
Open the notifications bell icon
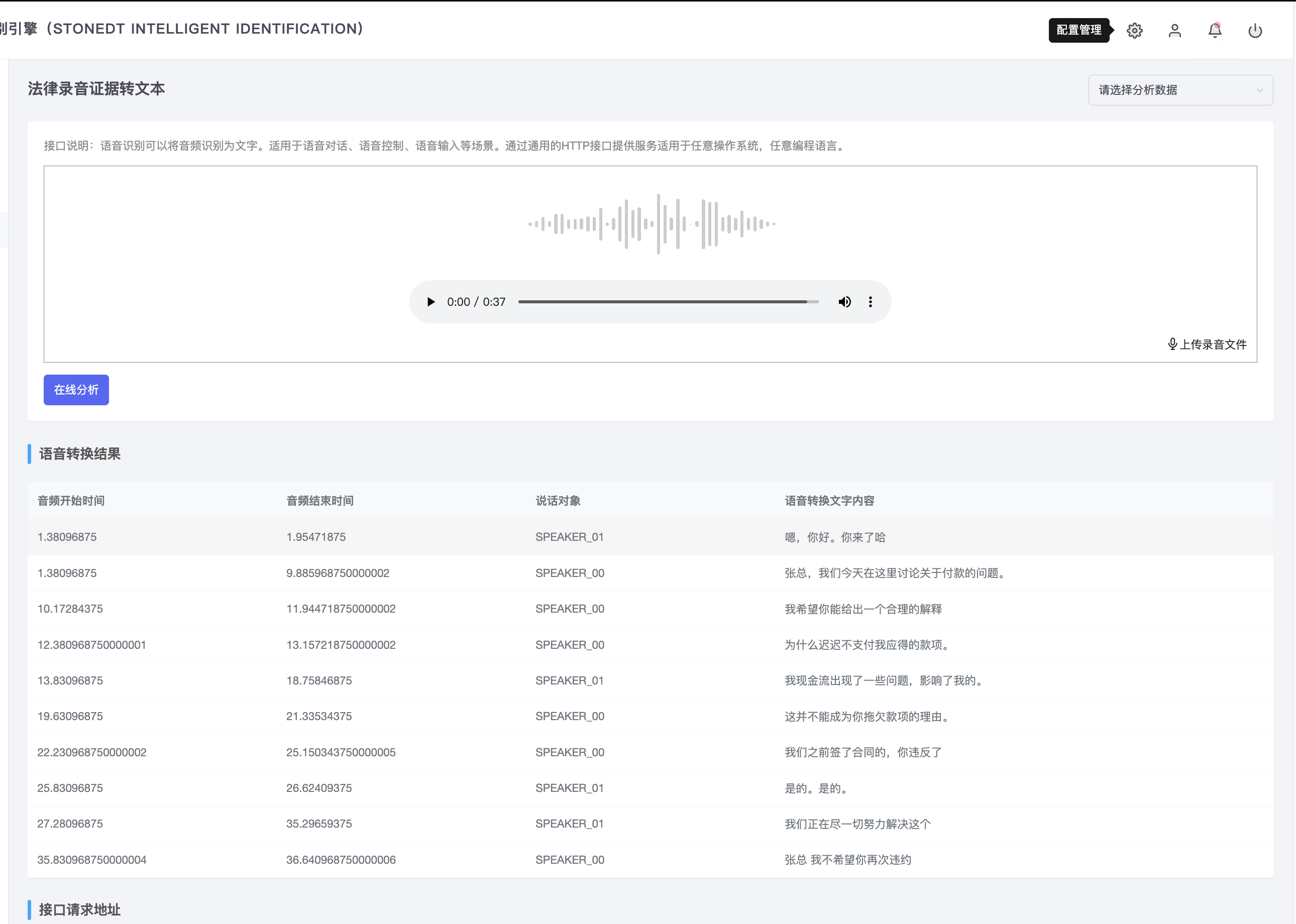[1215, 31]
